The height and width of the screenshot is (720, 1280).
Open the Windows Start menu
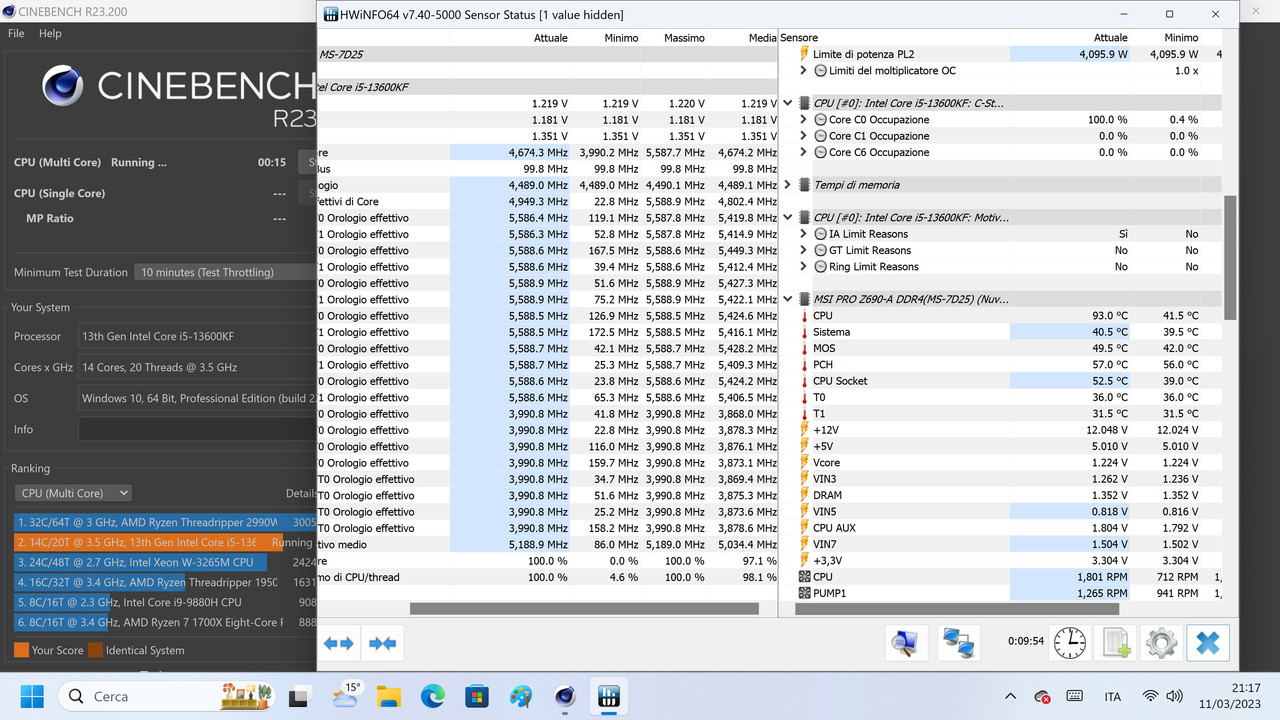pyautogui.click(x=32, y=696)
